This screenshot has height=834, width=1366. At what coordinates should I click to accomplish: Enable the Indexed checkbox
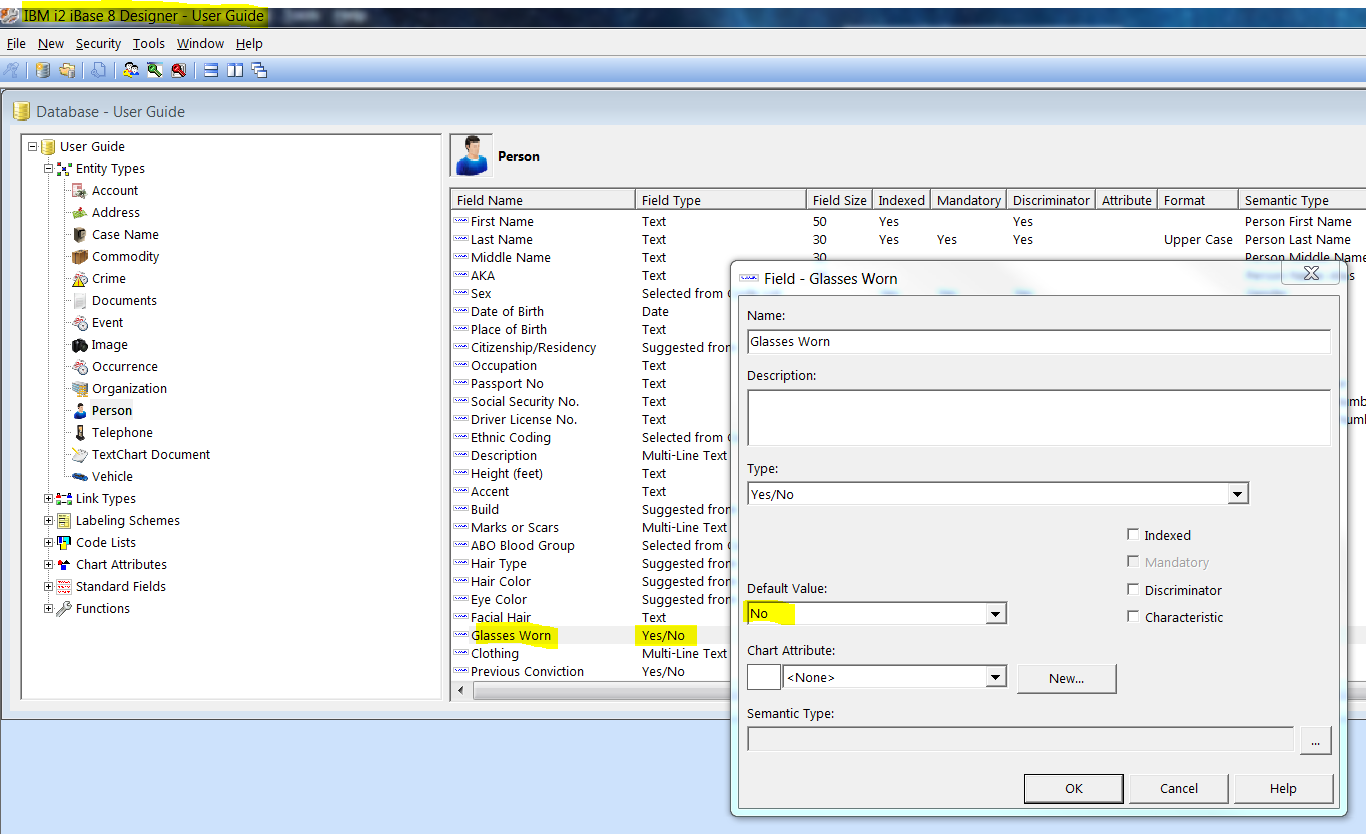(1133, 535)
